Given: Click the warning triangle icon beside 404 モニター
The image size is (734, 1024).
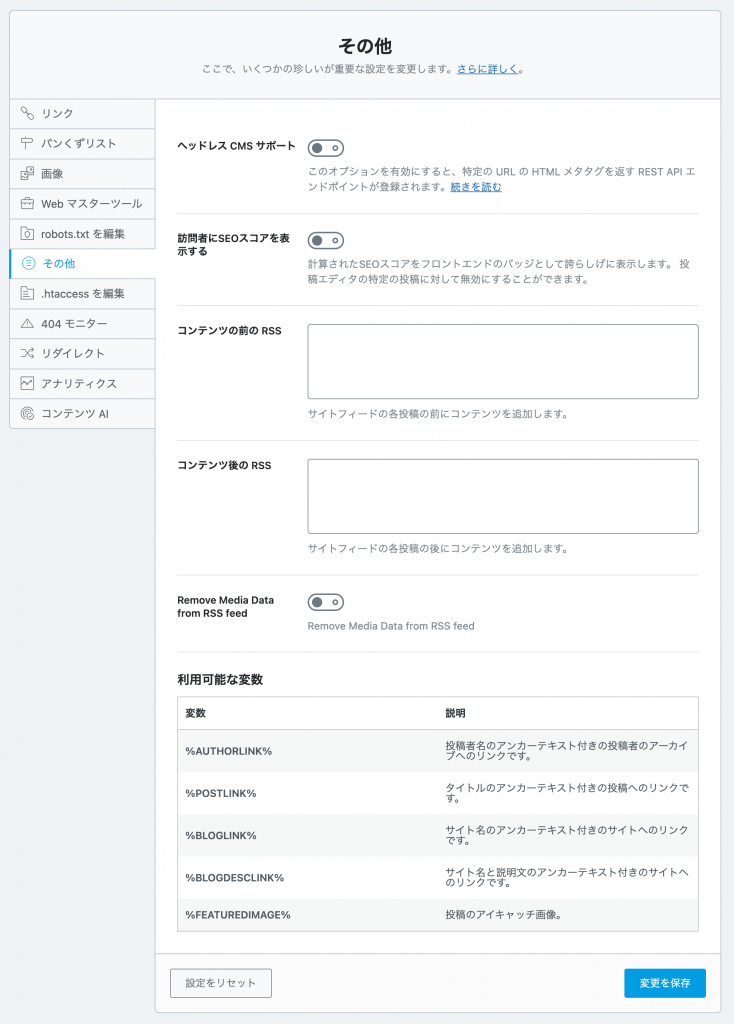Looking at the screenshot, I should [x=27, y=323].
